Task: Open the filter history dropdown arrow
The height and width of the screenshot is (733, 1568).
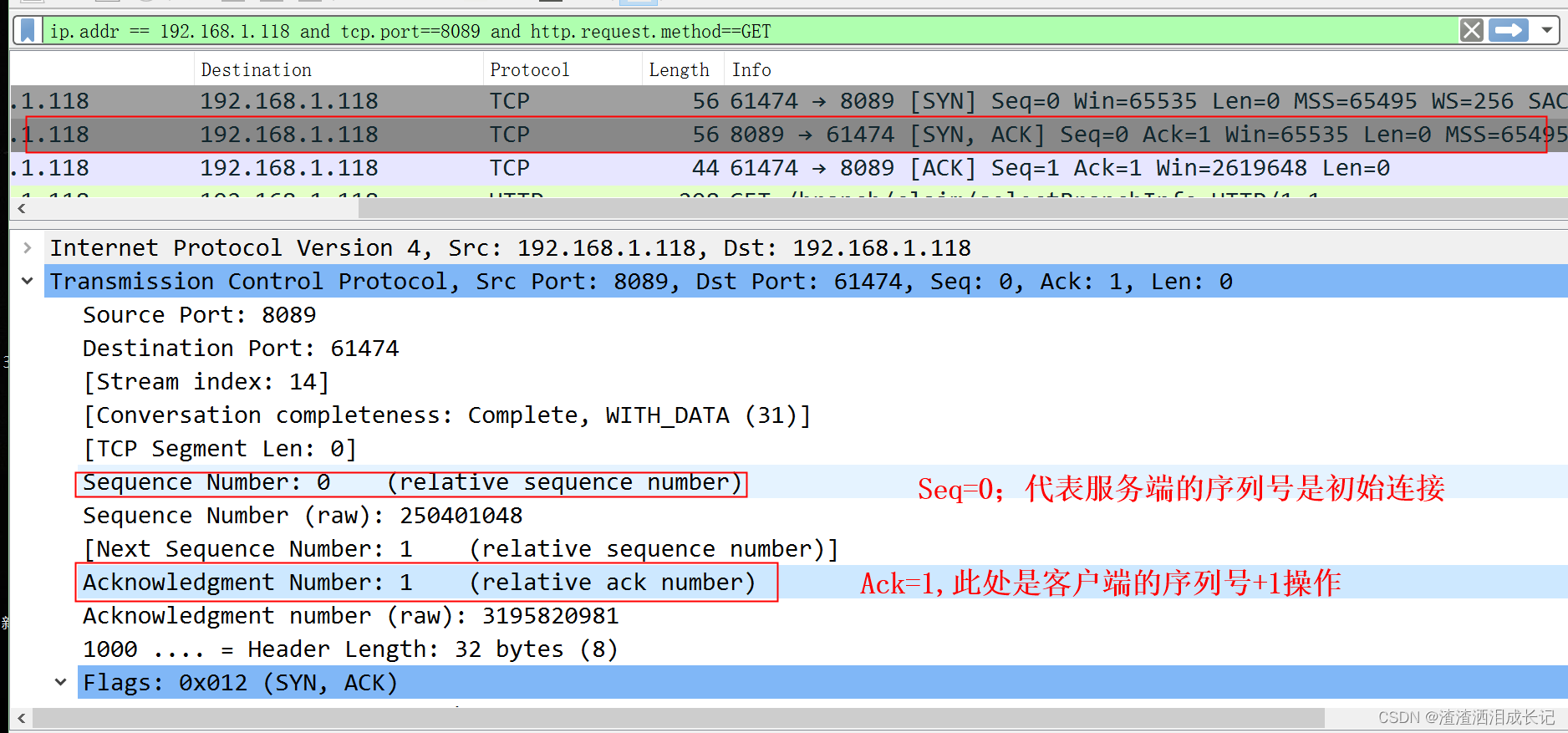Action: coord(1547,31)
